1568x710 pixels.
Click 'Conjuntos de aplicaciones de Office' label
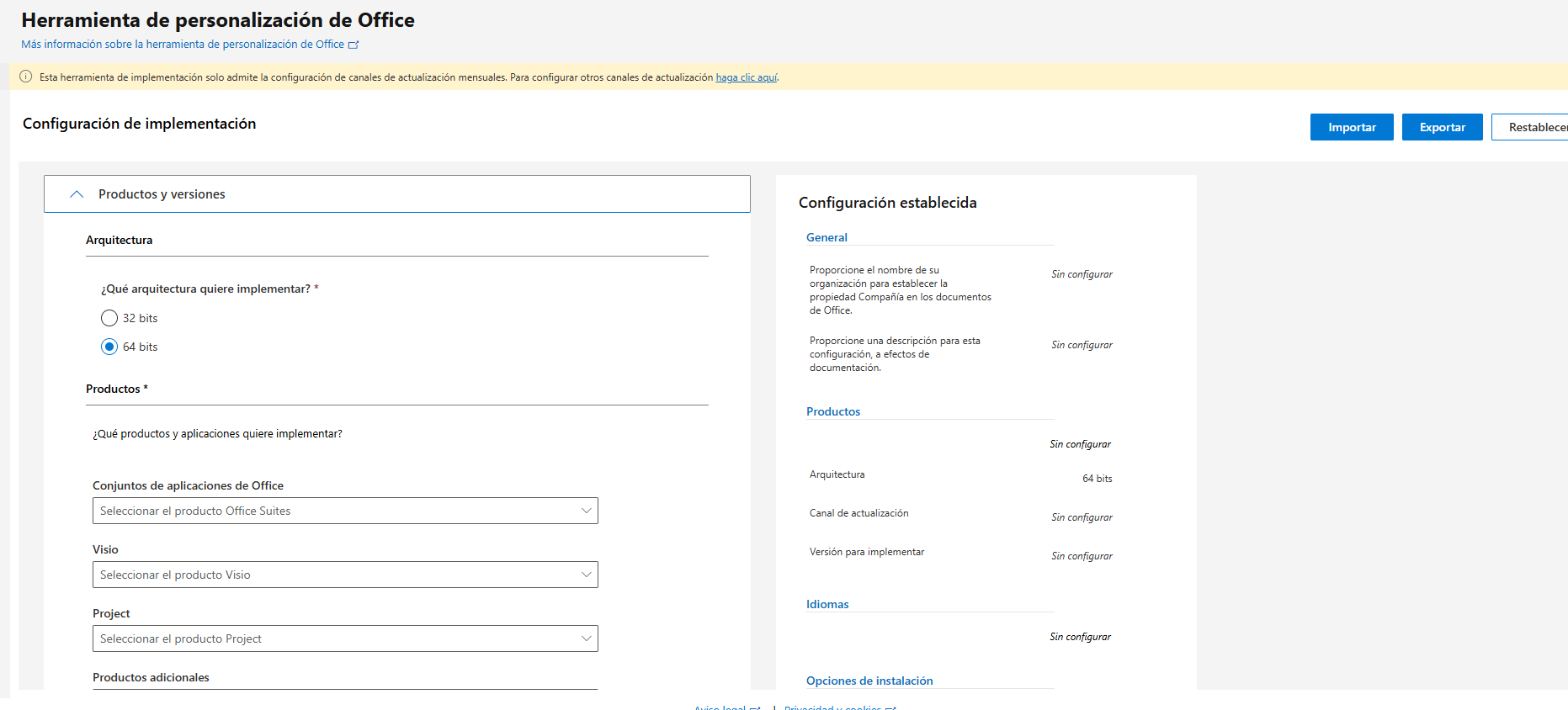pos(188,485)
